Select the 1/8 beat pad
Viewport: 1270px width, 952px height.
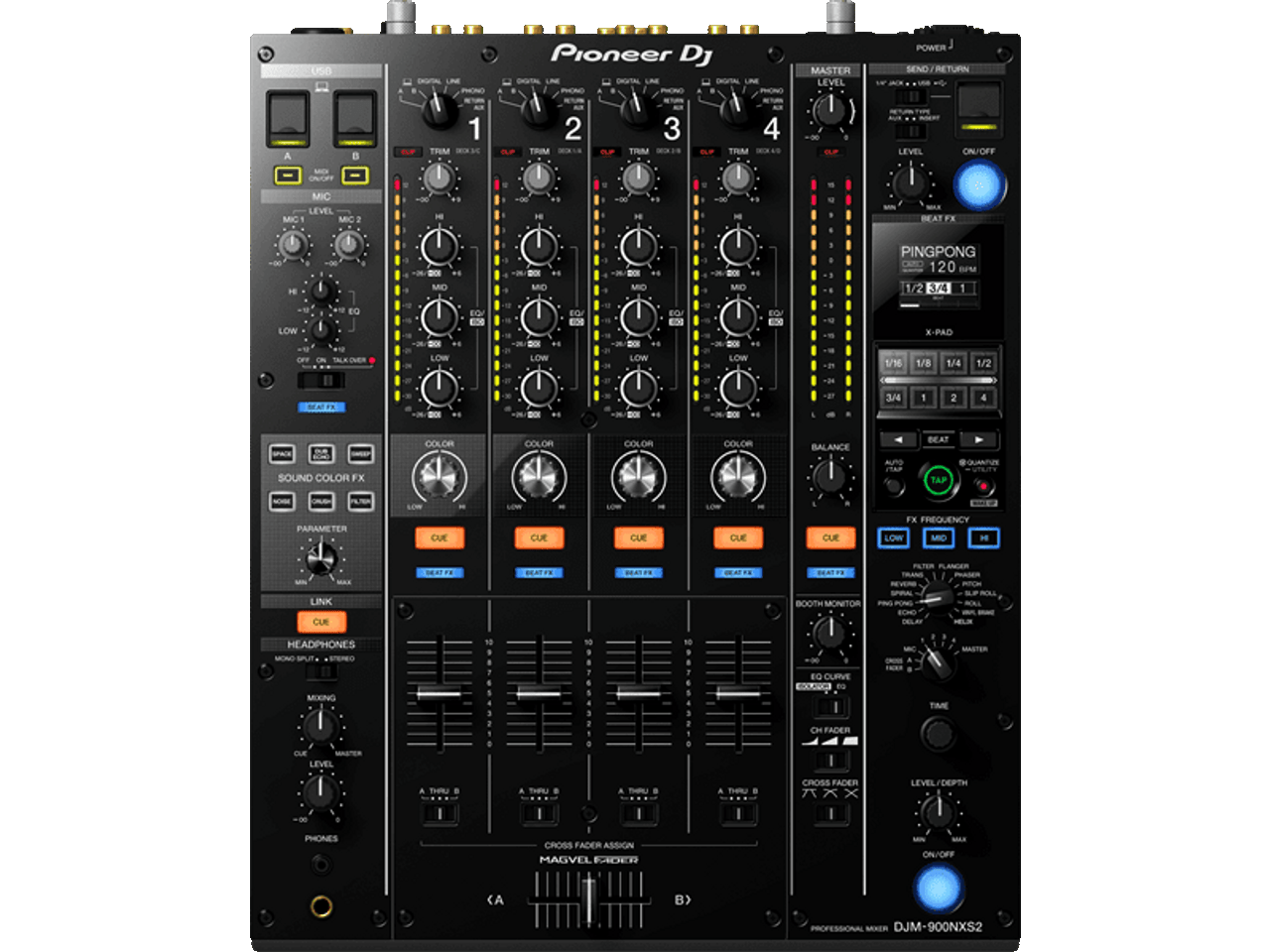coord(923,363)
